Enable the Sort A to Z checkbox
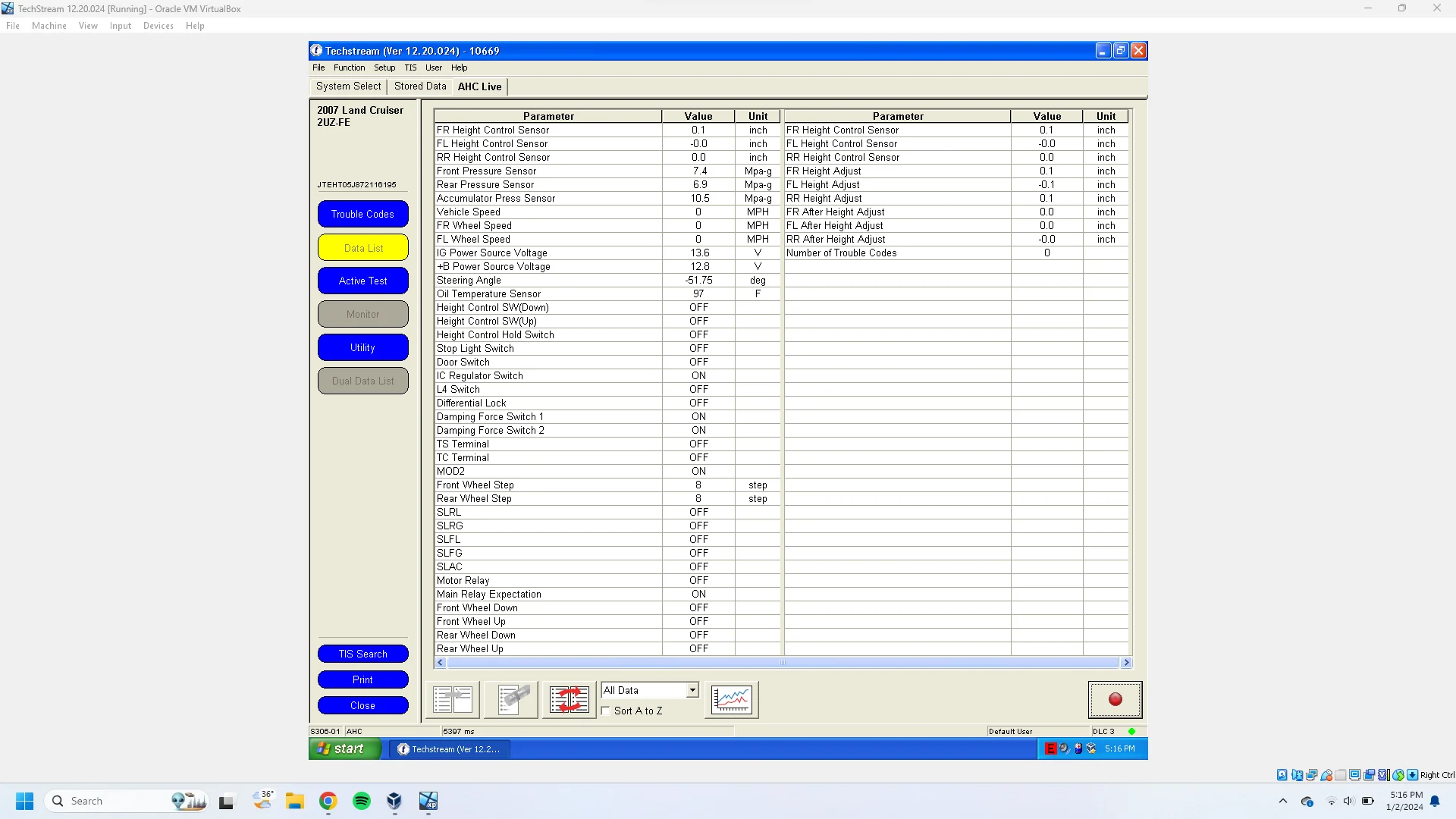Image resolution: width=1456 pixels, height=819 pixels. pyautogui.click(x=605, y=711)
